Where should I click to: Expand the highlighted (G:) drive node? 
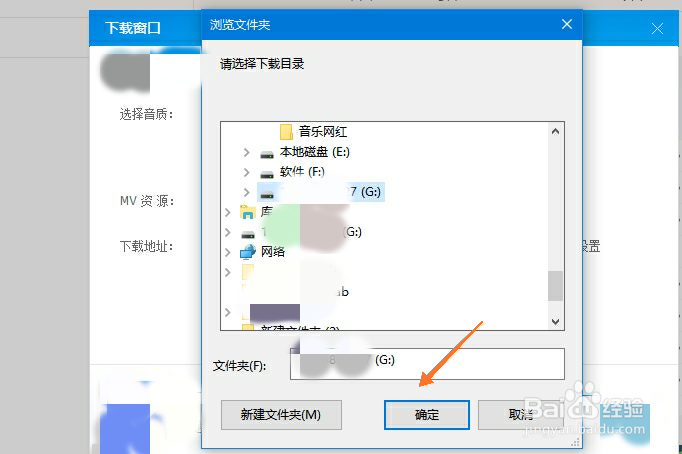247,192
